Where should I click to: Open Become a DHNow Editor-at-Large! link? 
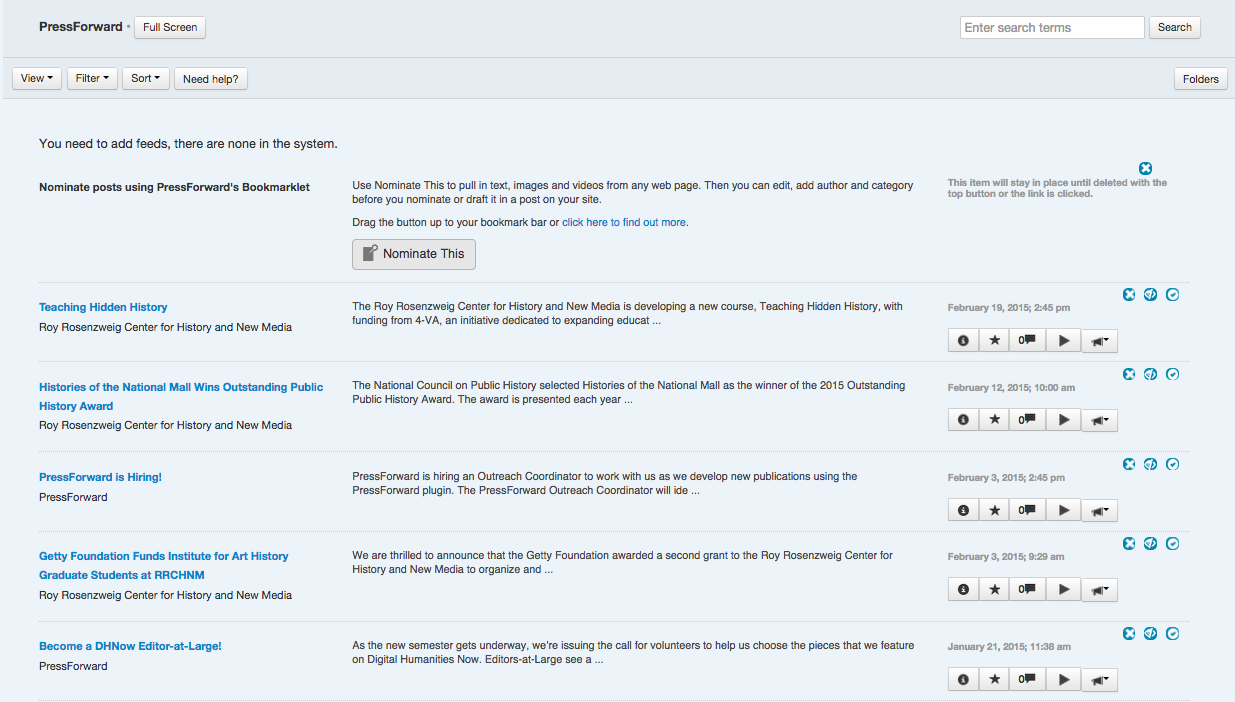[130, 646]
